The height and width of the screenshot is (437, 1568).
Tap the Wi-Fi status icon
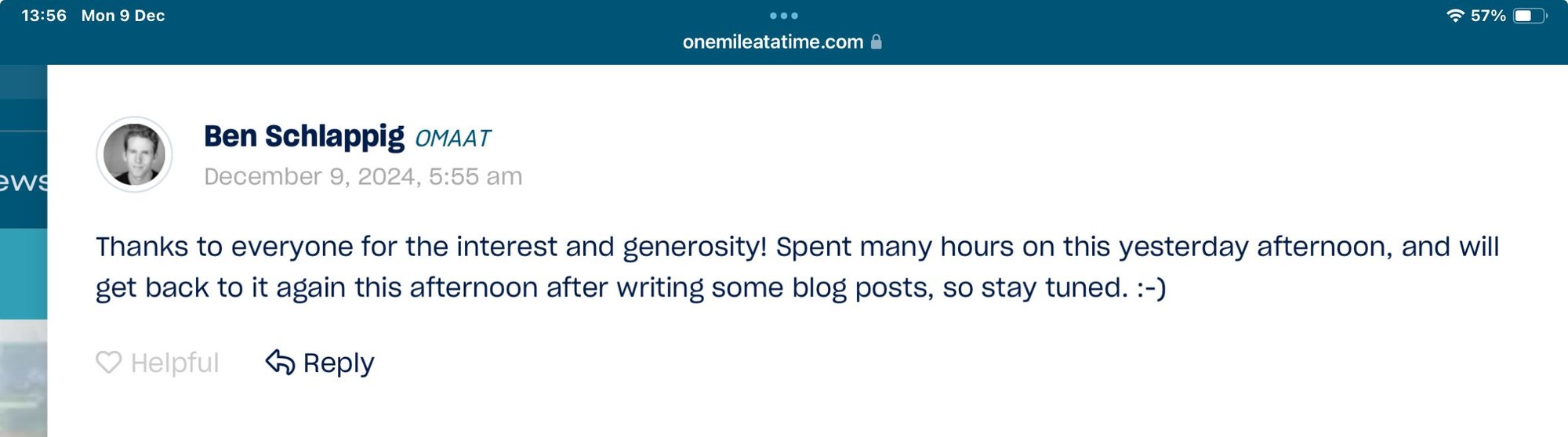(1455, 16)
